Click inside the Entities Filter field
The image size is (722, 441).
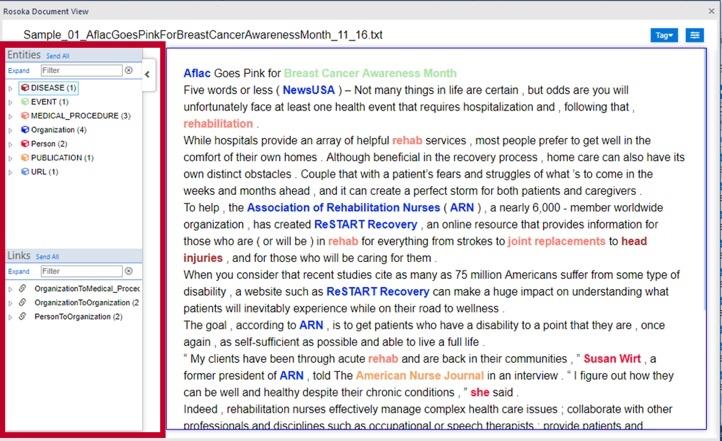pyautogui.click(x=80, y=71)
